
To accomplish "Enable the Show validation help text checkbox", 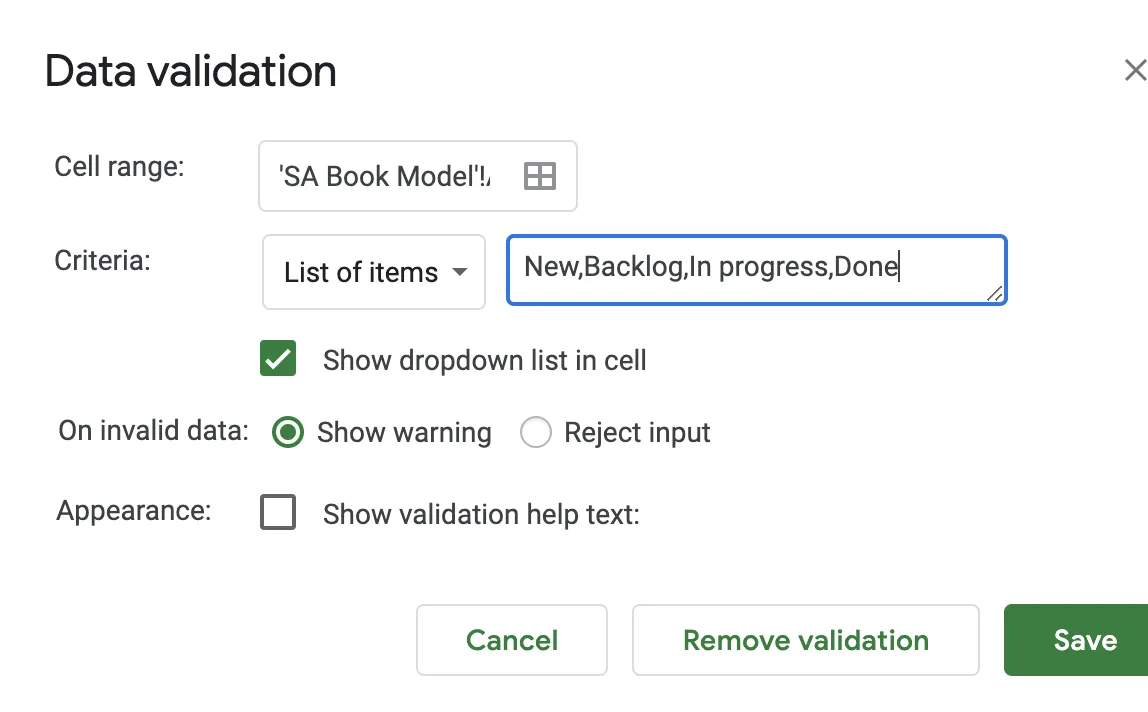I will (278, 513).
